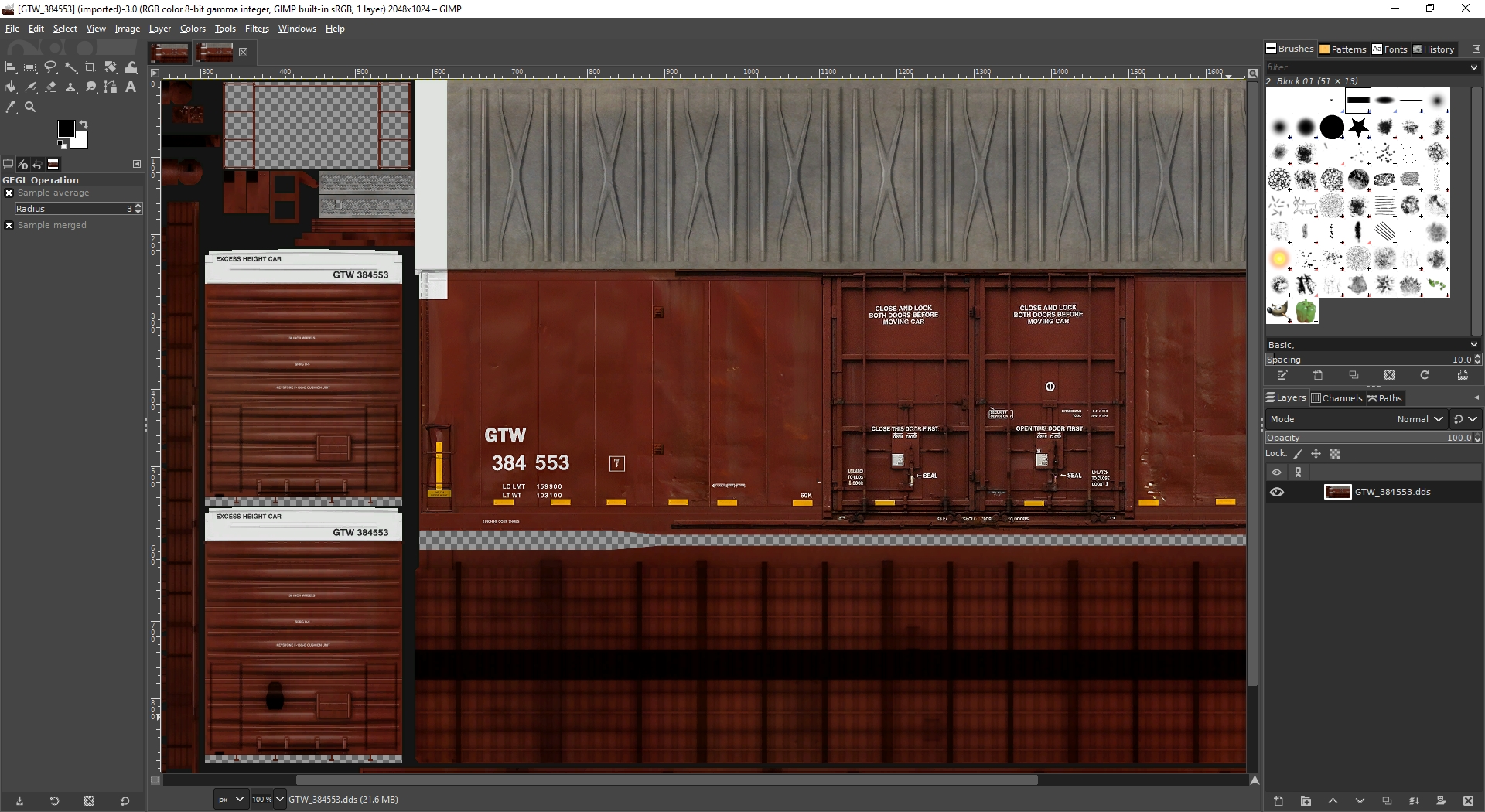Viewport: 1485px width, 812px height.
Task: Select the Rectangle Select tool
Action: click(30, 67)
